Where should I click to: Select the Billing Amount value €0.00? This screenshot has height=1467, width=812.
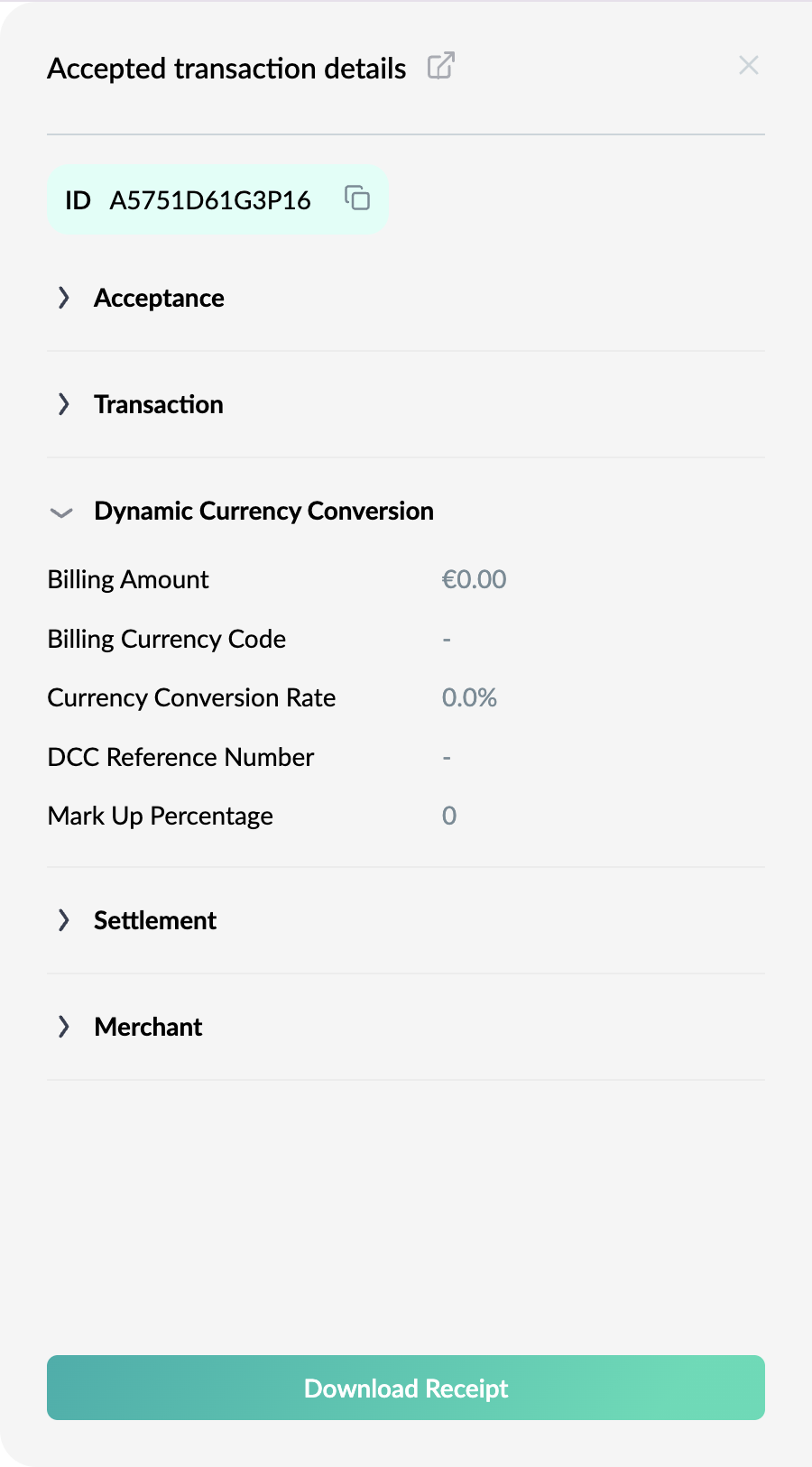[x=474, y=579]
